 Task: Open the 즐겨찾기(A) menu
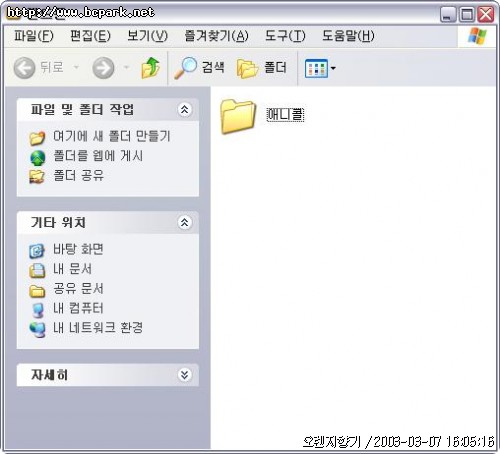216,35
